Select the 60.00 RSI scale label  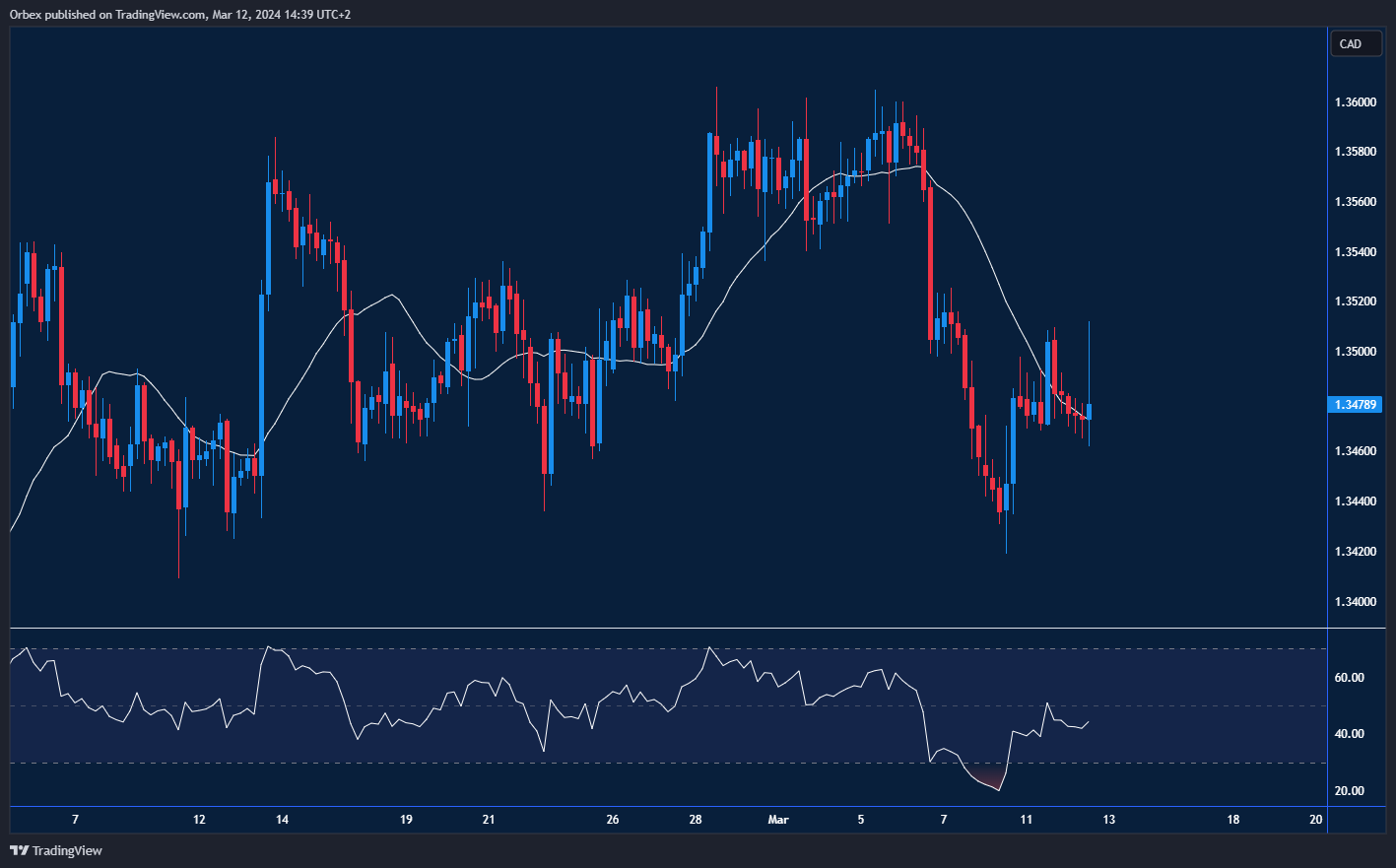[1349, 678]
